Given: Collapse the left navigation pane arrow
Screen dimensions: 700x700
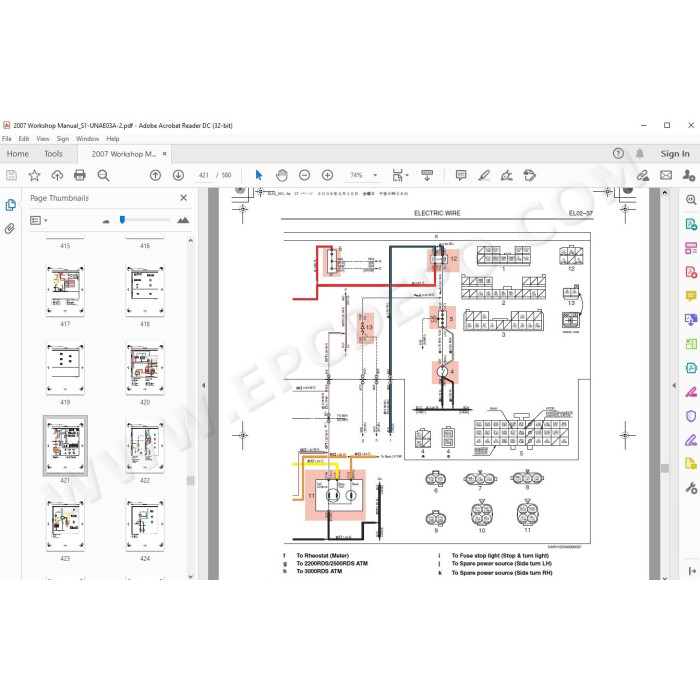Looking at the screenshot, I should point(204,385).
